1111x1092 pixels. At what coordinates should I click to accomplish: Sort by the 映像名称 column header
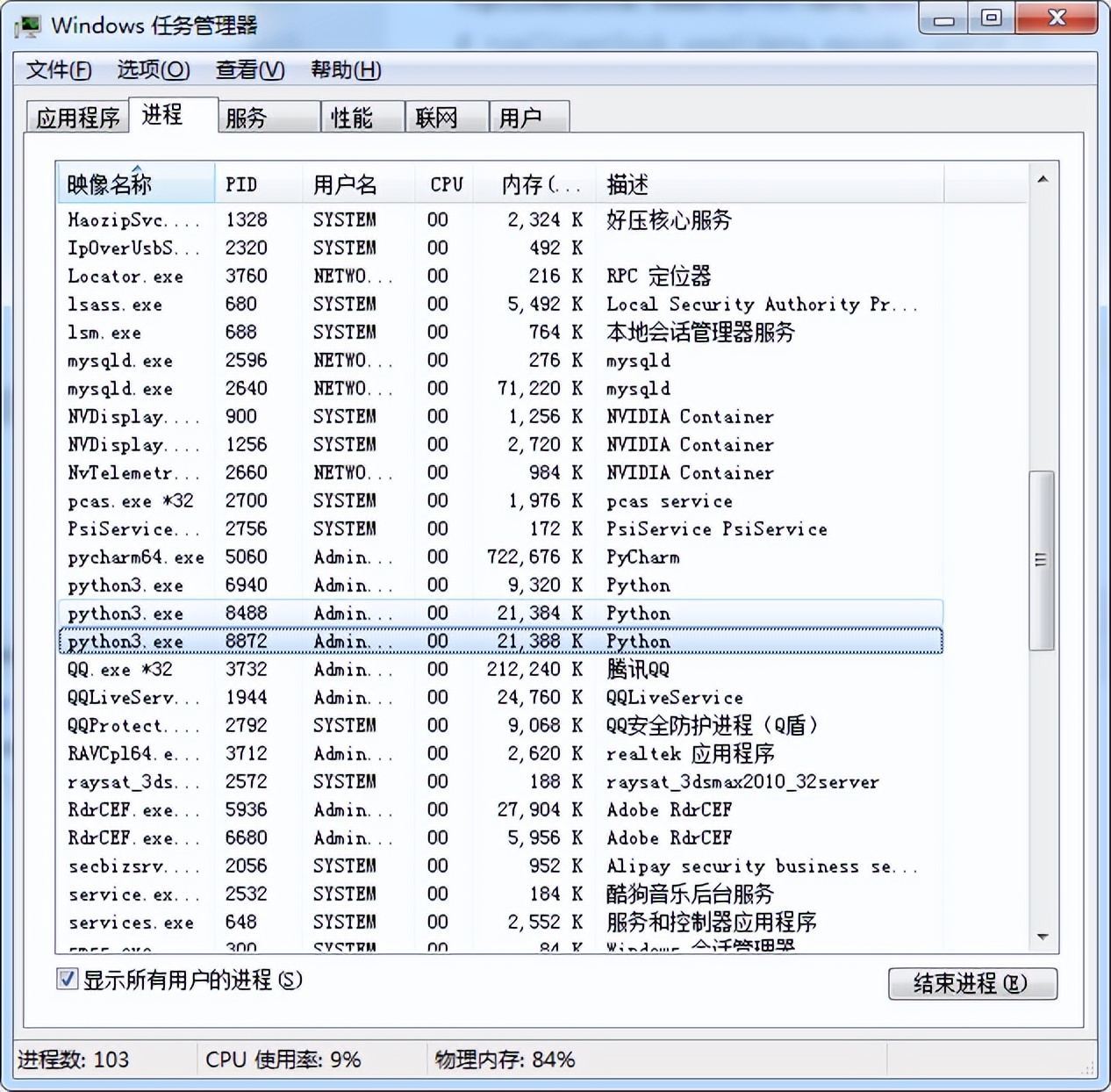click(x=110, y=183)
